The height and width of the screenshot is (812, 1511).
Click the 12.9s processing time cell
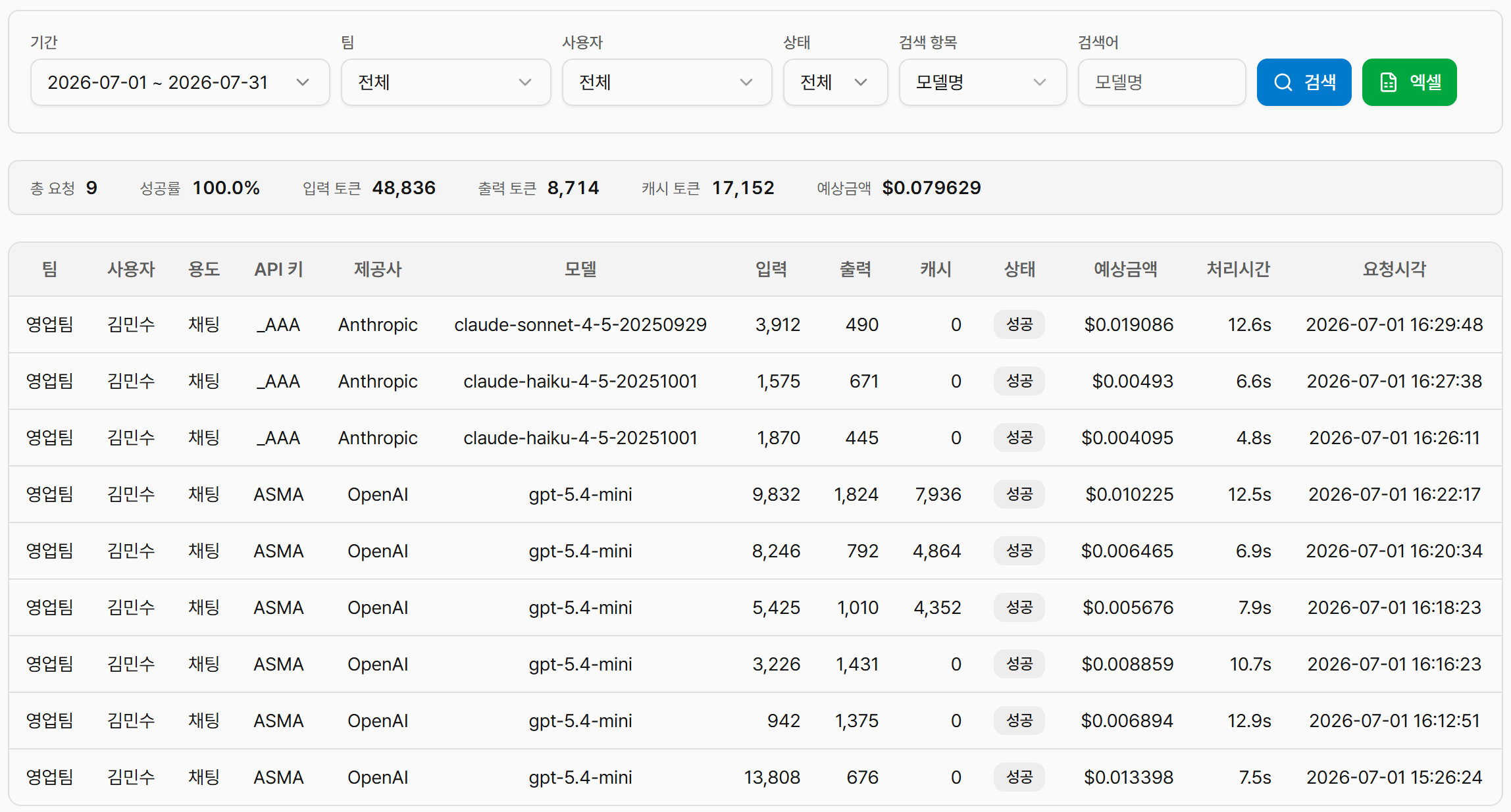tap(1249, 721)
